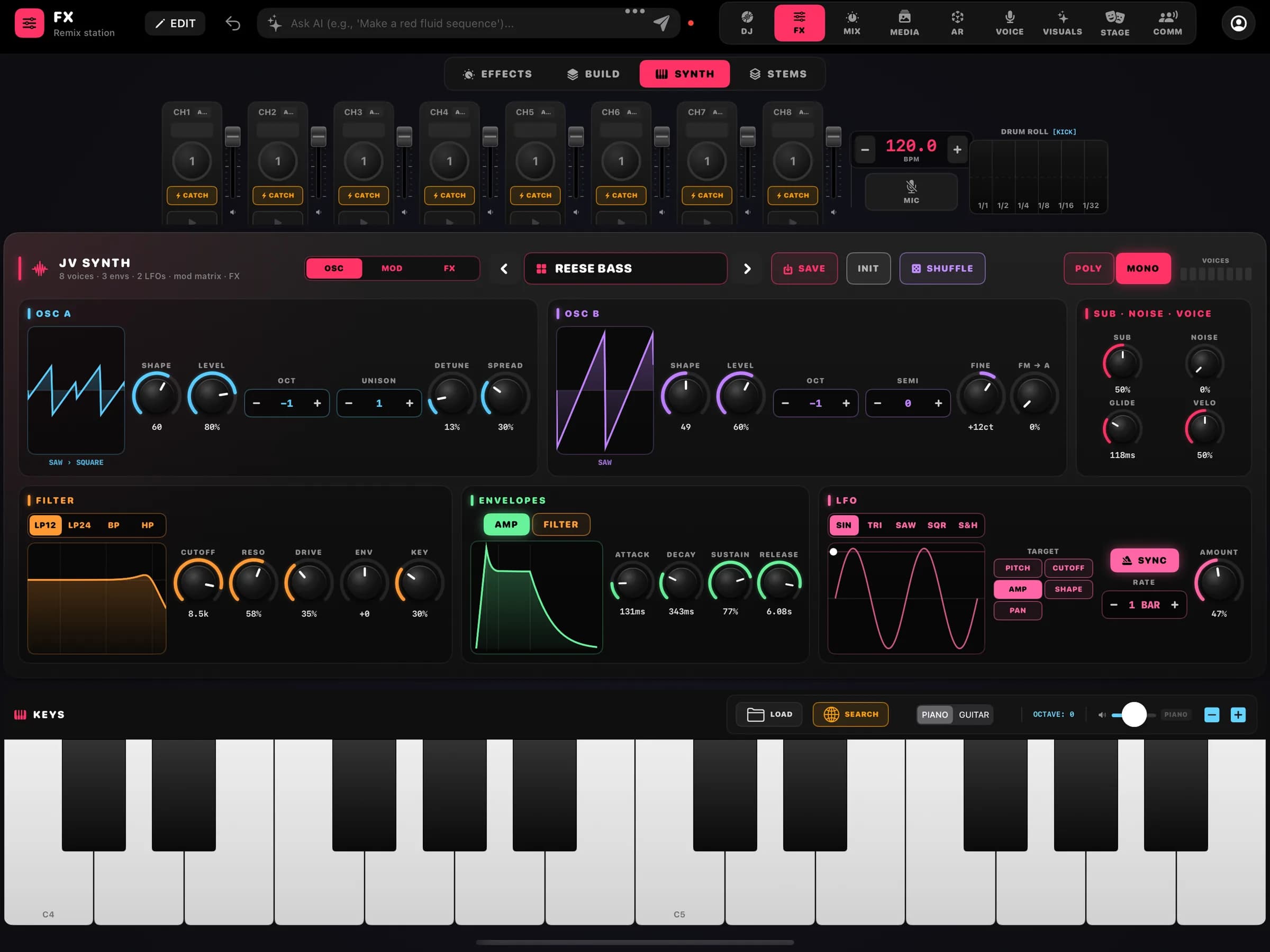The image size is (1270, 952).
Task: Click the filter CUTOFF knob
Action: (x=198, y=582)
